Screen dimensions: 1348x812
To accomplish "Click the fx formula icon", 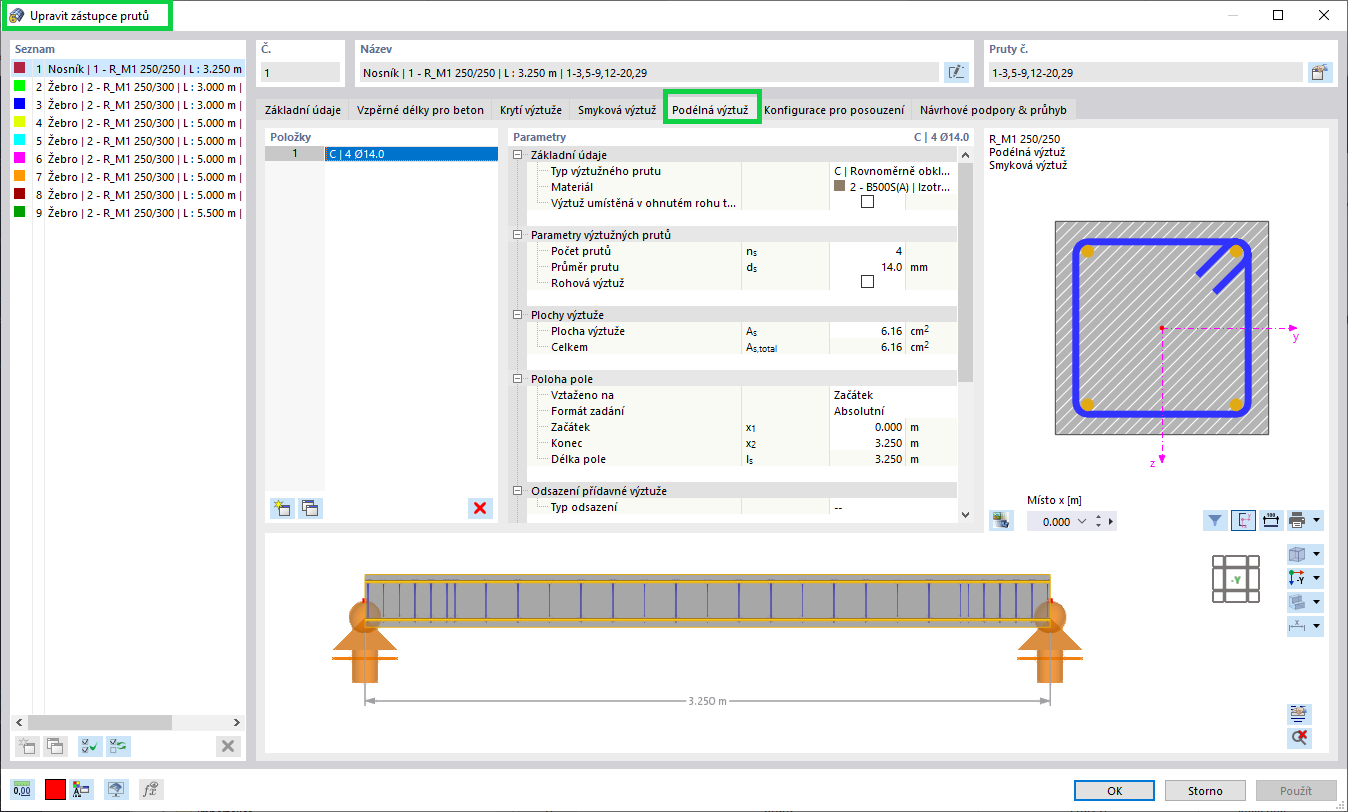I will (151, 789).
